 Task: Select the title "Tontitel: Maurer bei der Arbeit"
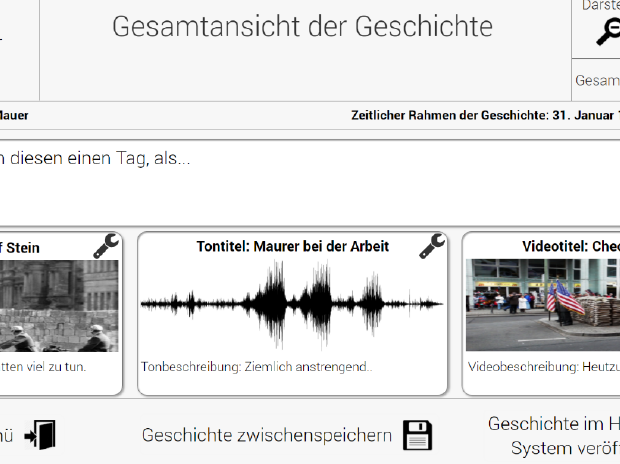pos(293,246)
